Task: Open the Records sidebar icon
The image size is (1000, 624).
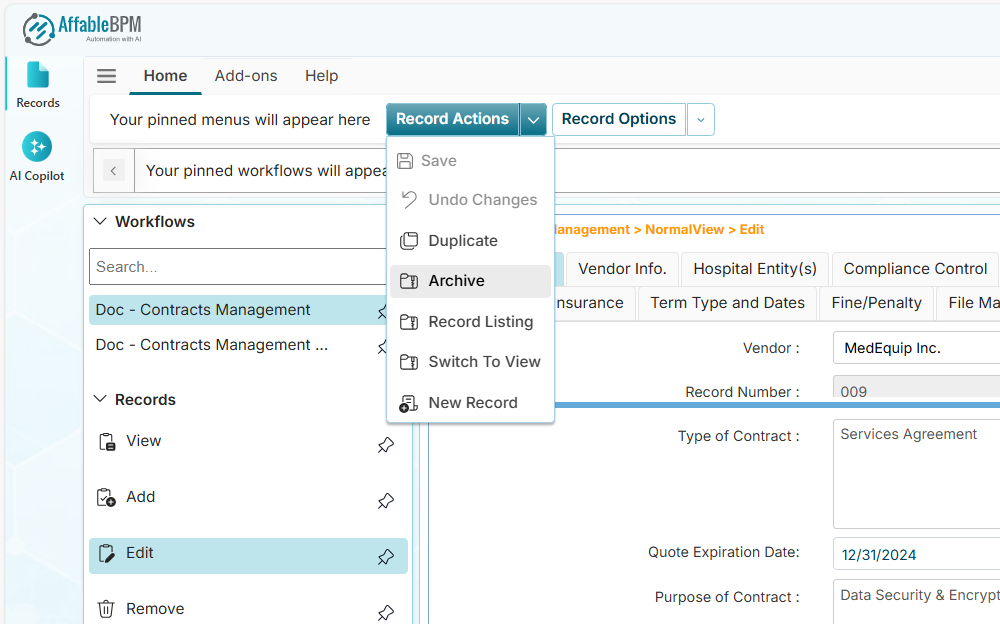Action: click(38, 84)
